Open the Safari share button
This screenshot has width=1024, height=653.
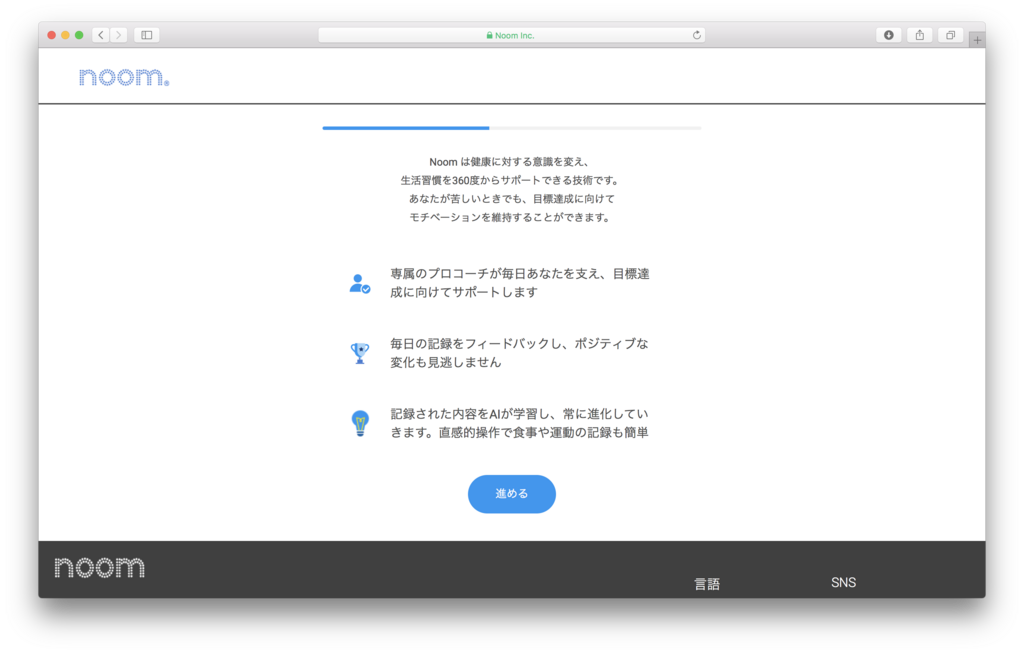click(920, 35)
